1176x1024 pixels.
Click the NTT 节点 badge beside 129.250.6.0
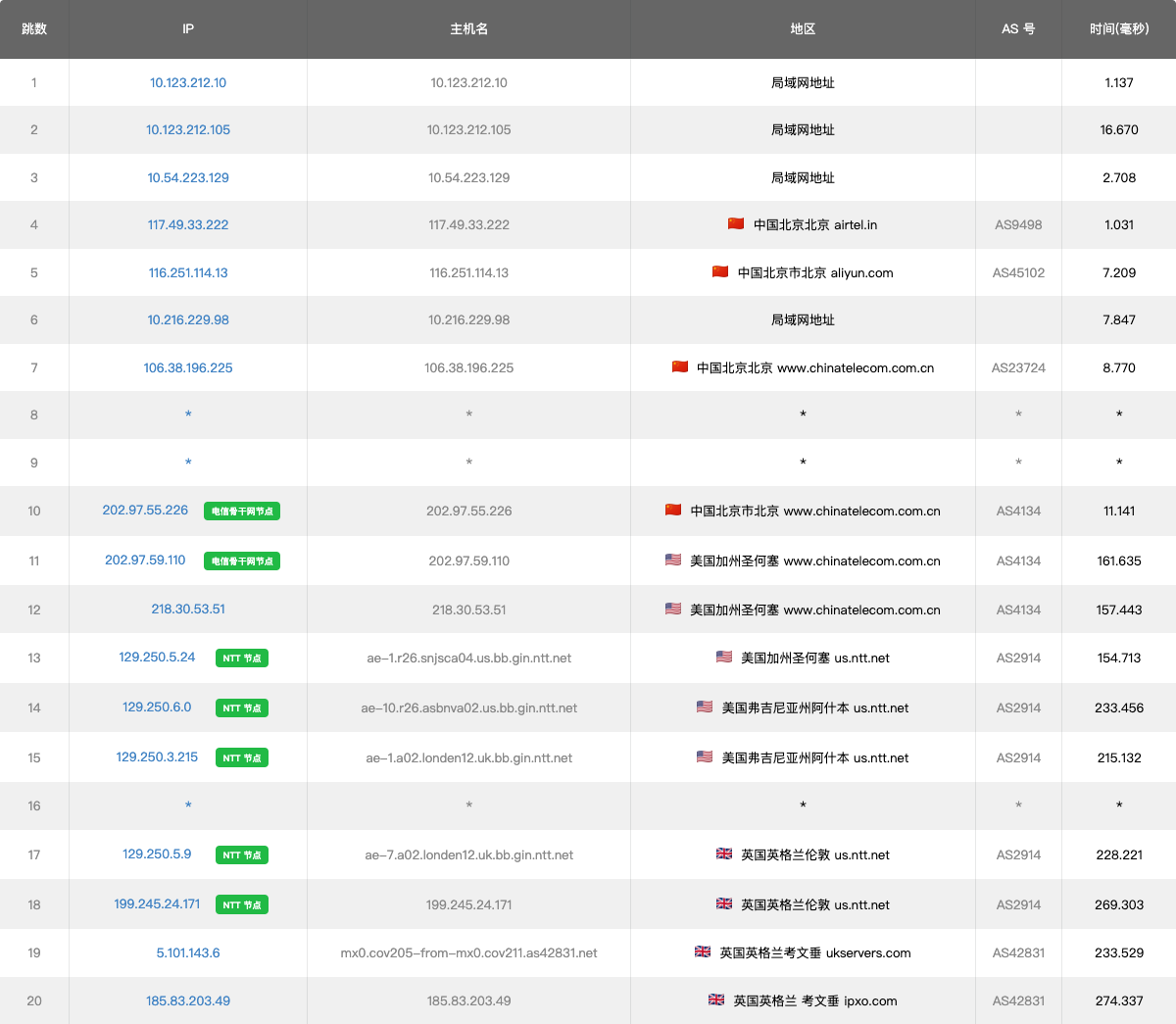[241, 708]
